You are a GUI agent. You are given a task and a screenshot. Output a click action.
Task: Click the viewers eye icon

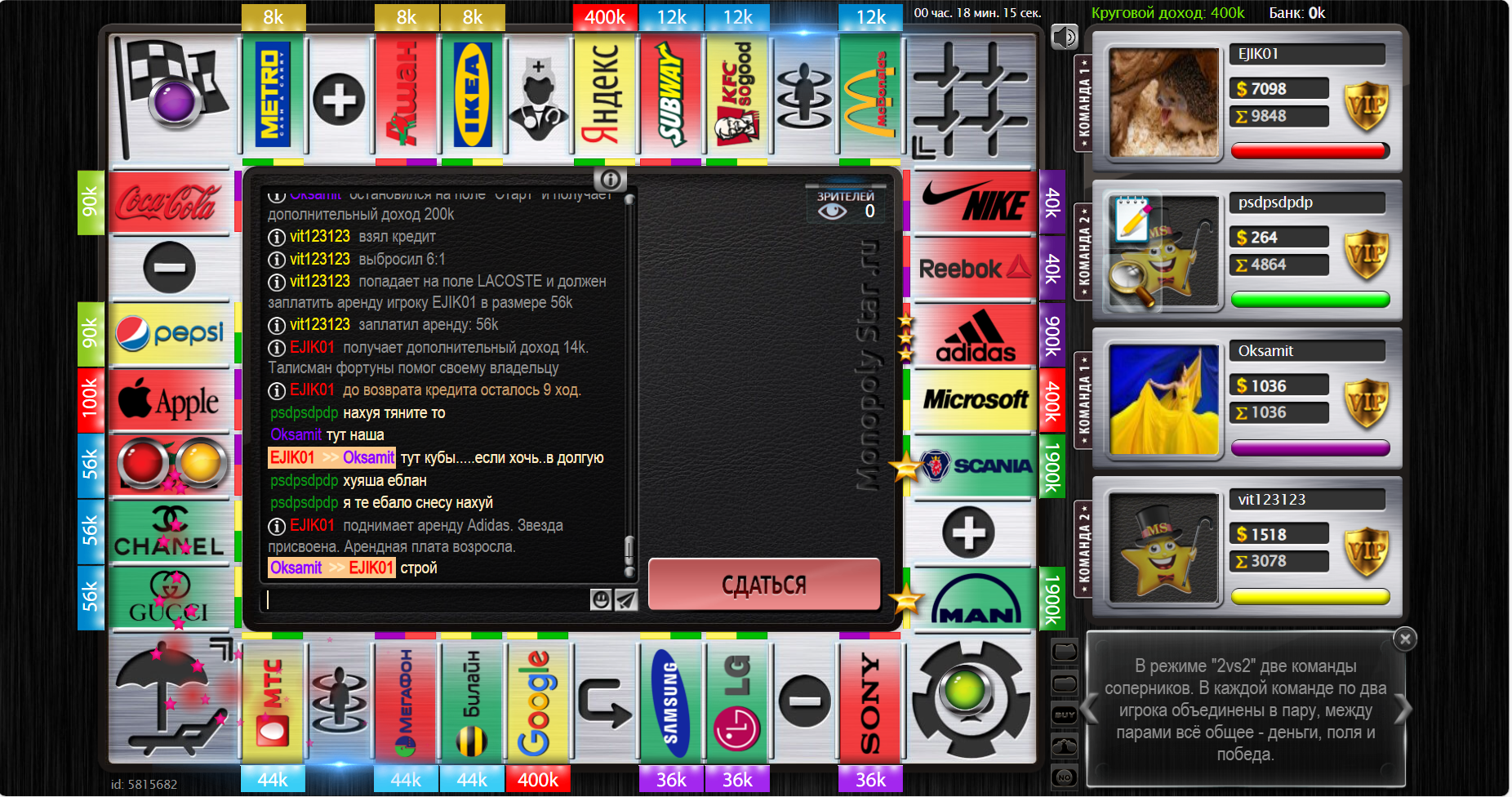[832, 211]
